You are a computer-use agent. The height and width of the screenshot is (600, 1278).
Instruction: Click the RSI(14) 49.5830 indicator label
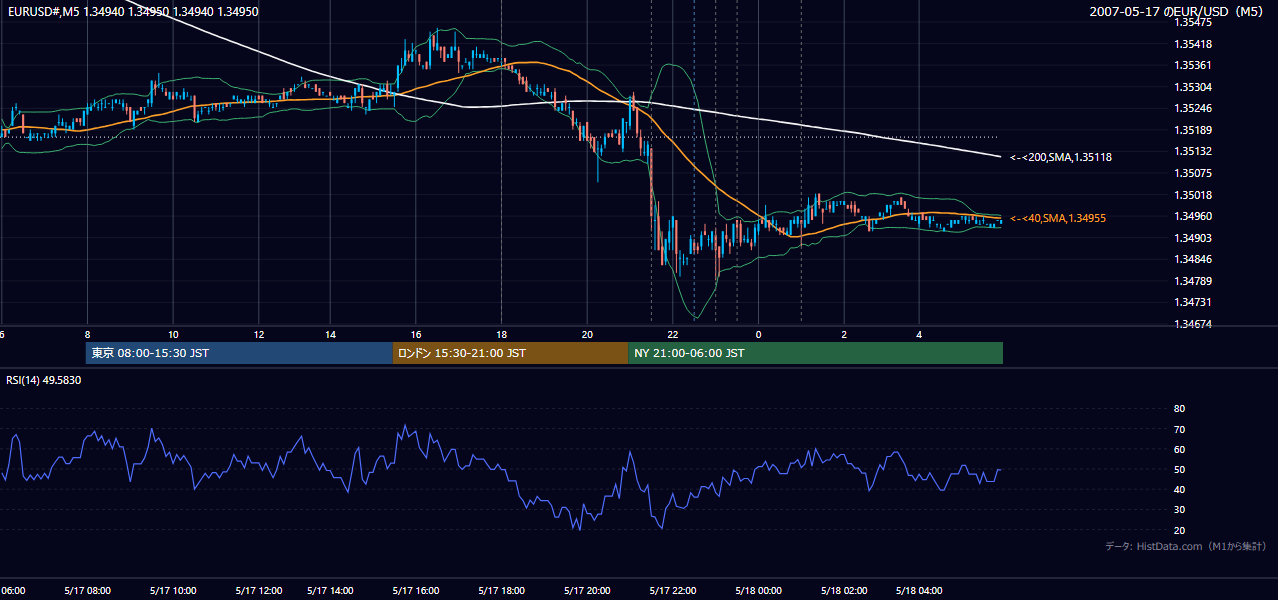click(x=43, y=380)
